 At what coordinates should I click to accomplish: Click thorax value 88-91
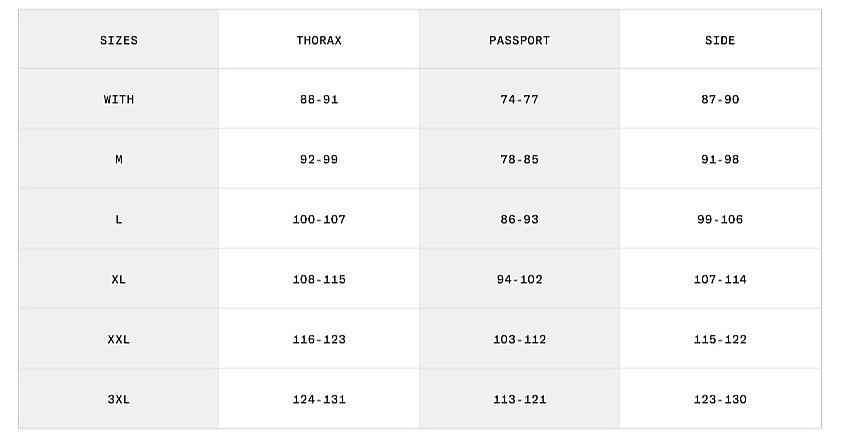pyautogui.click(x=319, y=100)
